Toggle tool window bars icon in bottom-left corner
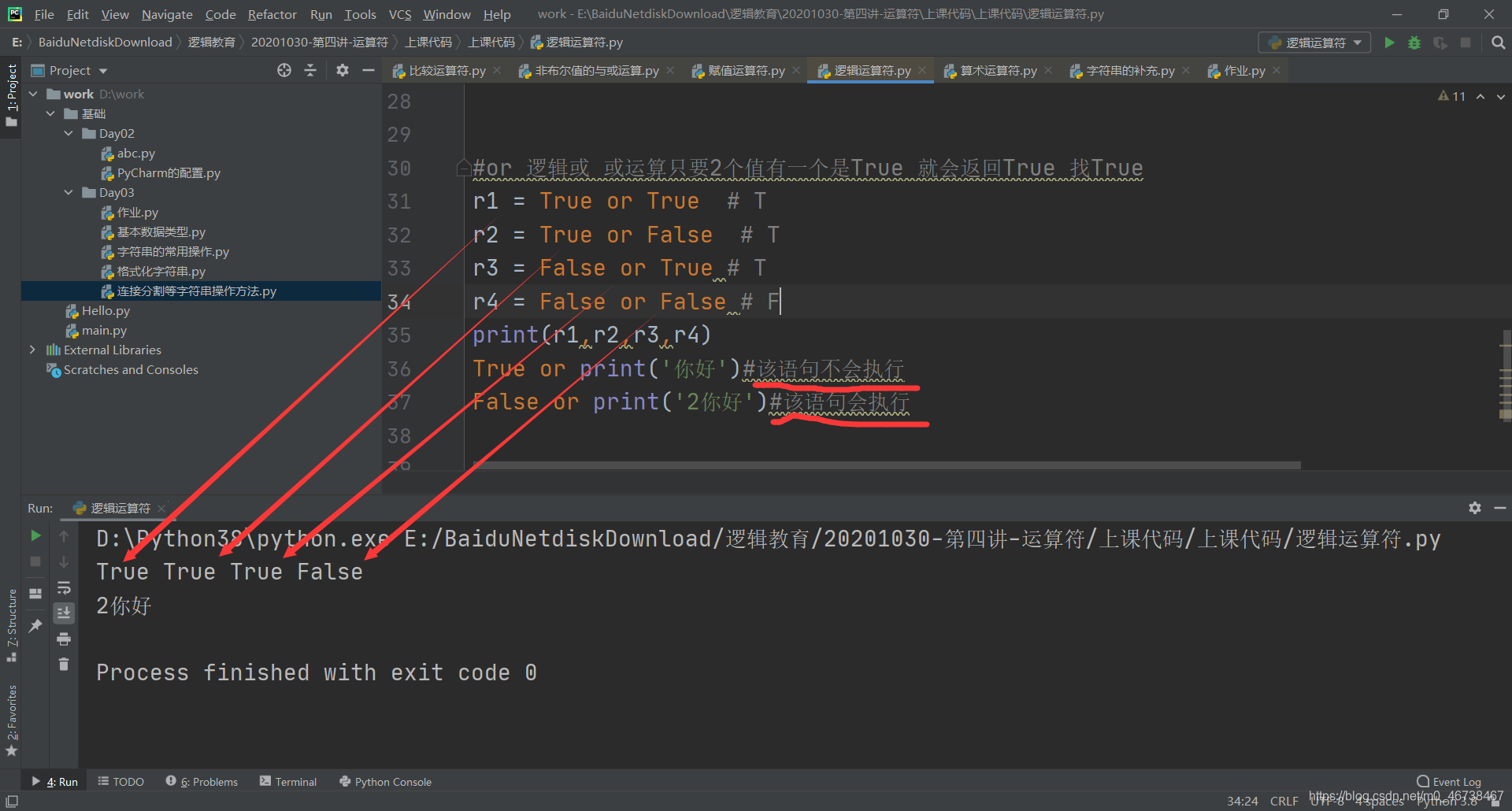 click(x=11, y=801)
